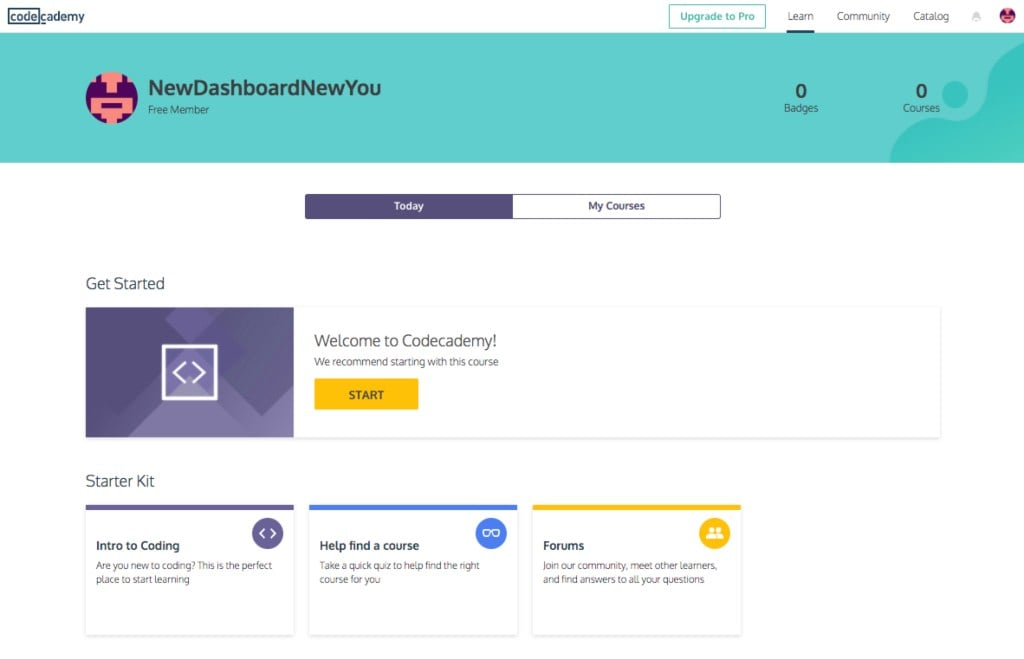The height and width of the screenshot is (659, 1024).
Task: Click the large profile avatar picture
Action: [x=112, y=98]
